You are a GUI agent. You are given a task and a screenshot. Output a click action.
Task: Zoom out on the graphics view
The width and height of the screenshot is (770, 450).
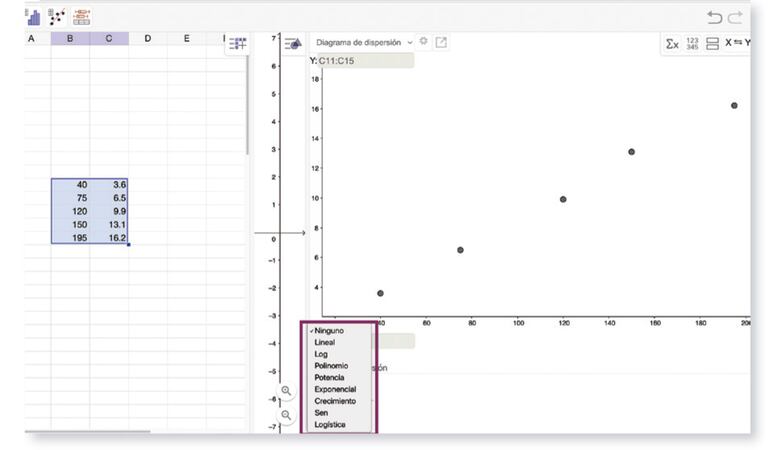[286, 415]
